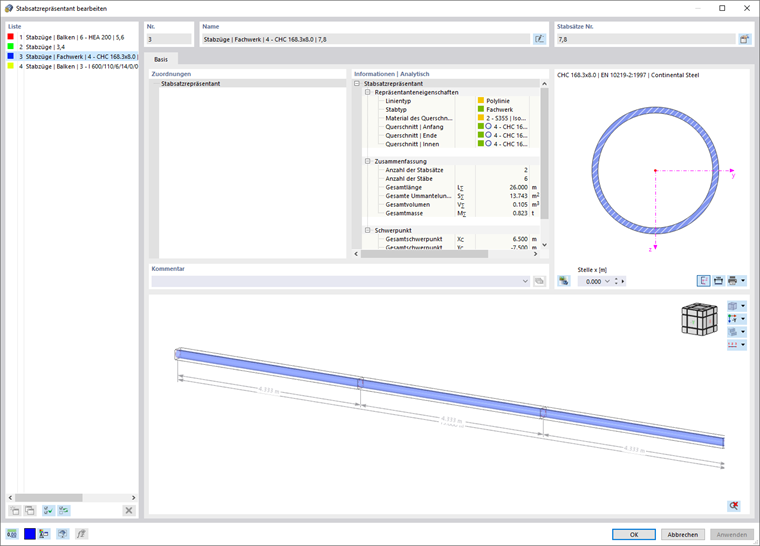Click the function script icon at bottom left
This screenshot has width=760, height=546.
coord(81,534)
